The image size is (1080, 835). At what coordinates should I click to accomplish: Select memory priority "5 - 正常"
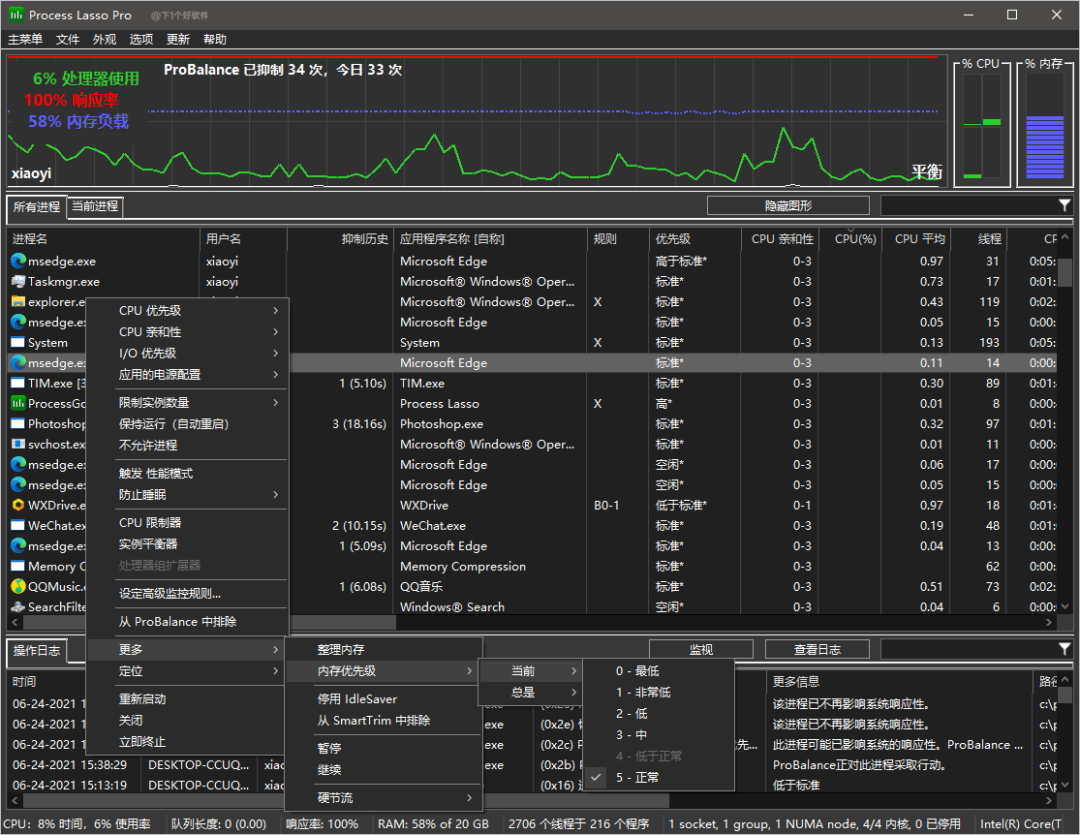tap(637, 777)
